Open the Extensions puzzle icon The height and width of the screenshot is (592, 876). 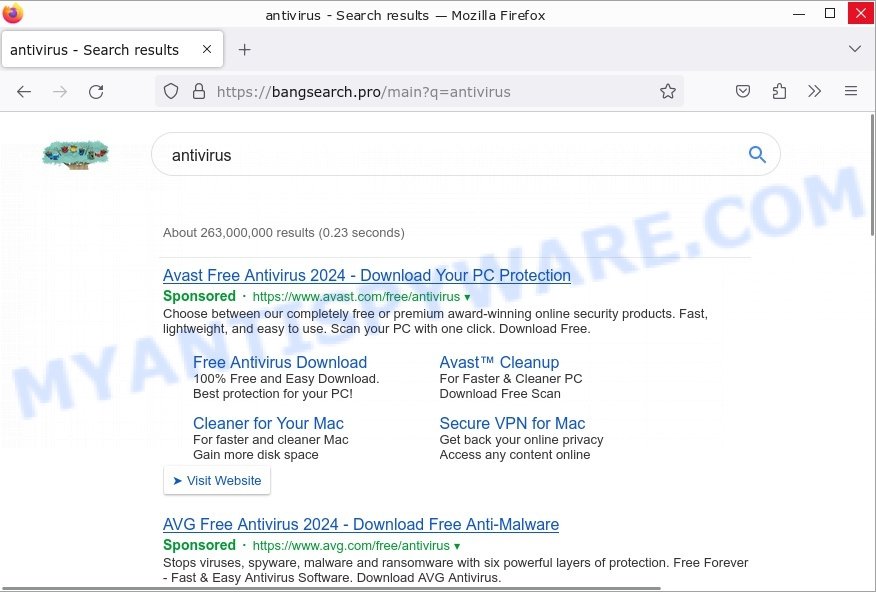pos(779,91)
